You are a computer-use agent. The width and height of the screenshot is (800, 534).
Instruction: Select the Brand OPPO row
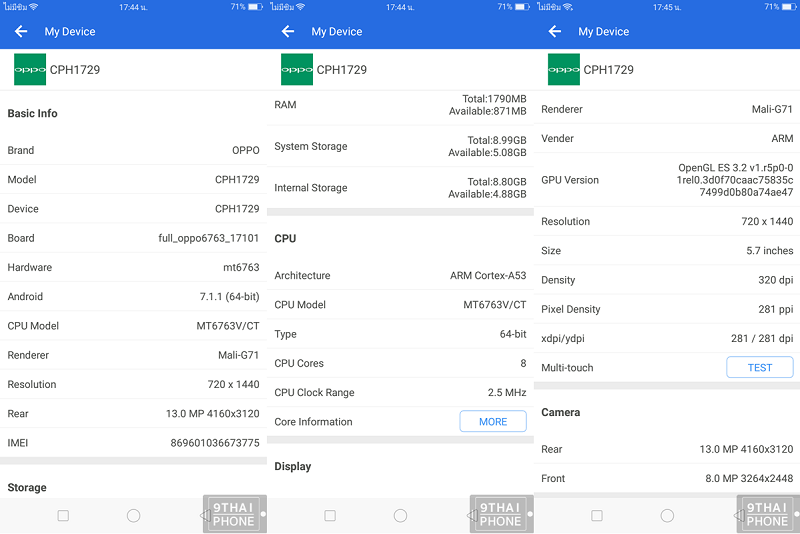pos(133,150)
